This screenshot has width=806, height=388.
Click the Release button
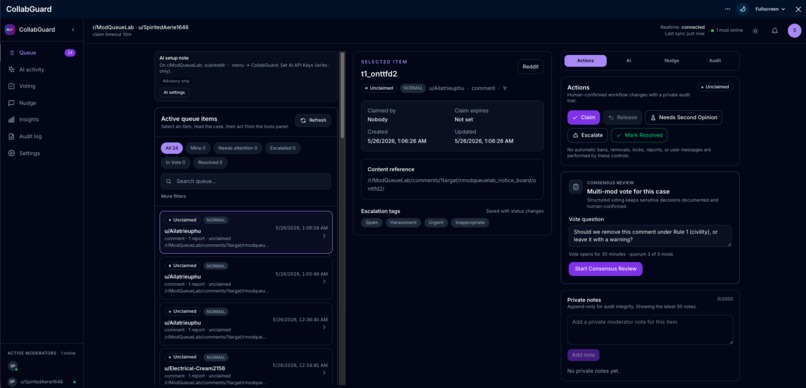pos(622,118)
